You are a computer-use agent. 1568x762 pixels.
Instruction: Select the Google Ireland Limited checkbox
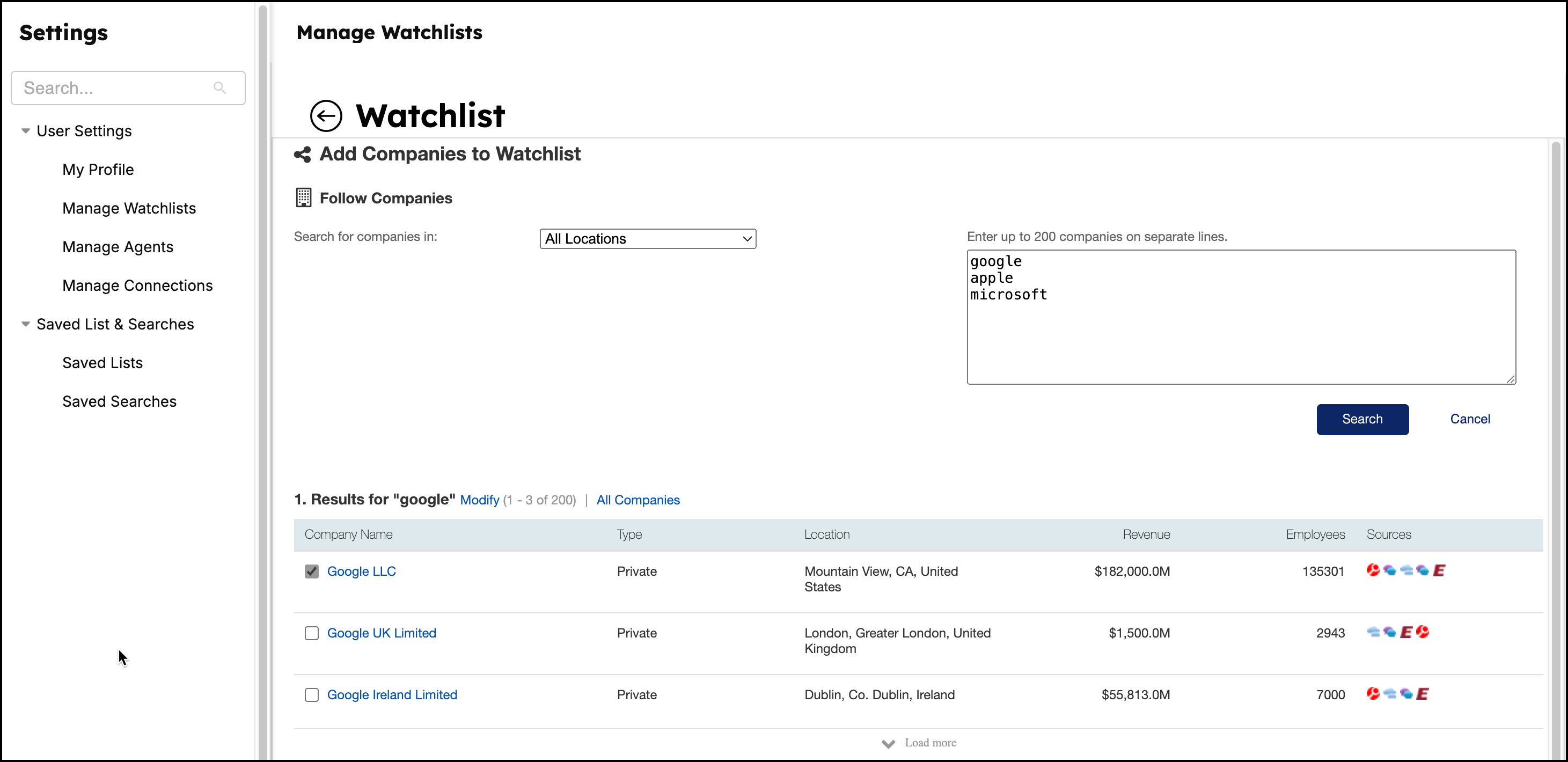[312, 694]
